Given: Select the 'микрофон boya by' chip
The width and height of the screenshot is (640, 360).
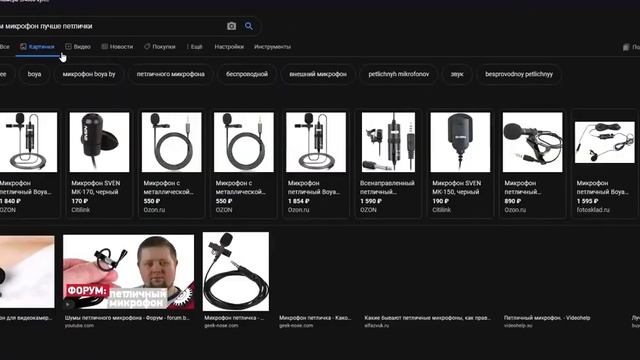Looking at the screenshot, I should pyautogui.click(x=89, y=74).
